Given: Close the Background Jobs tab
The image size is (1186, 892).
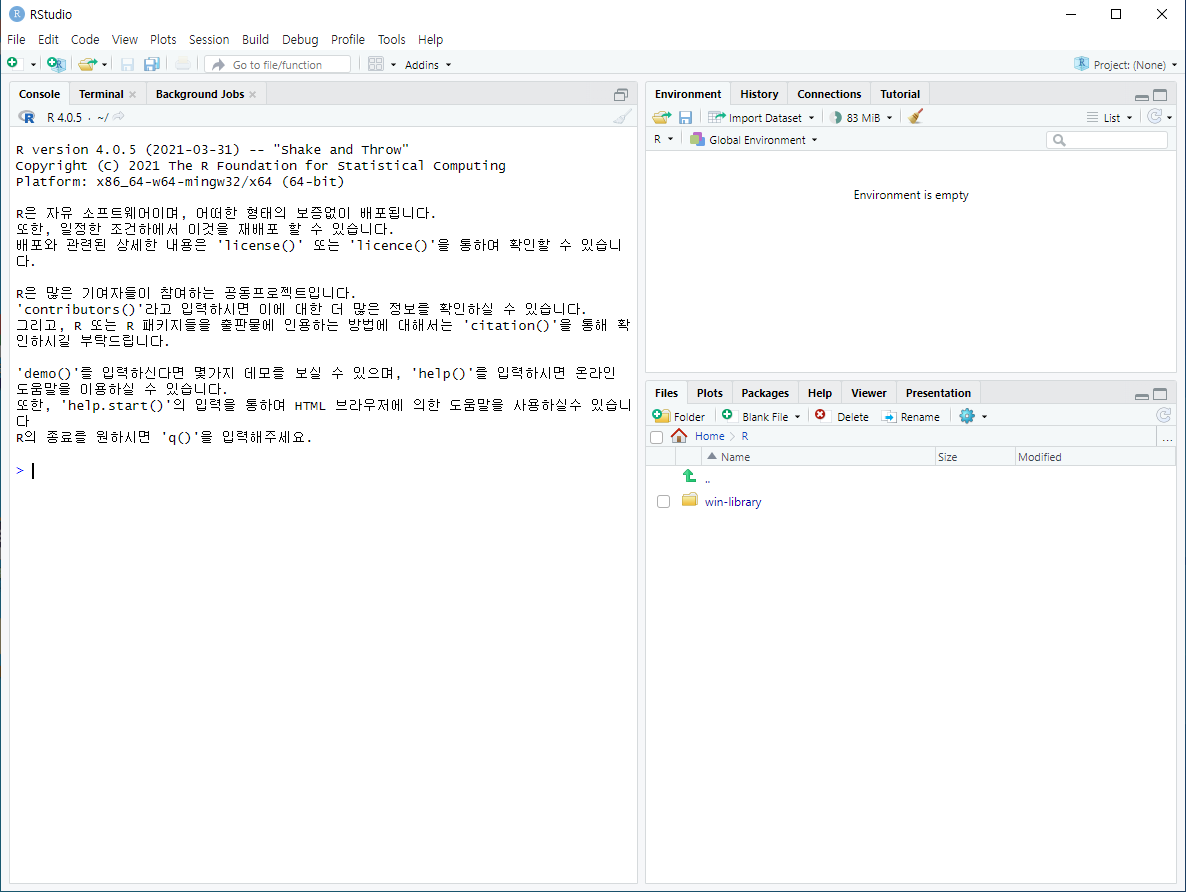Looking at the screenshot, I should point(253,95).
